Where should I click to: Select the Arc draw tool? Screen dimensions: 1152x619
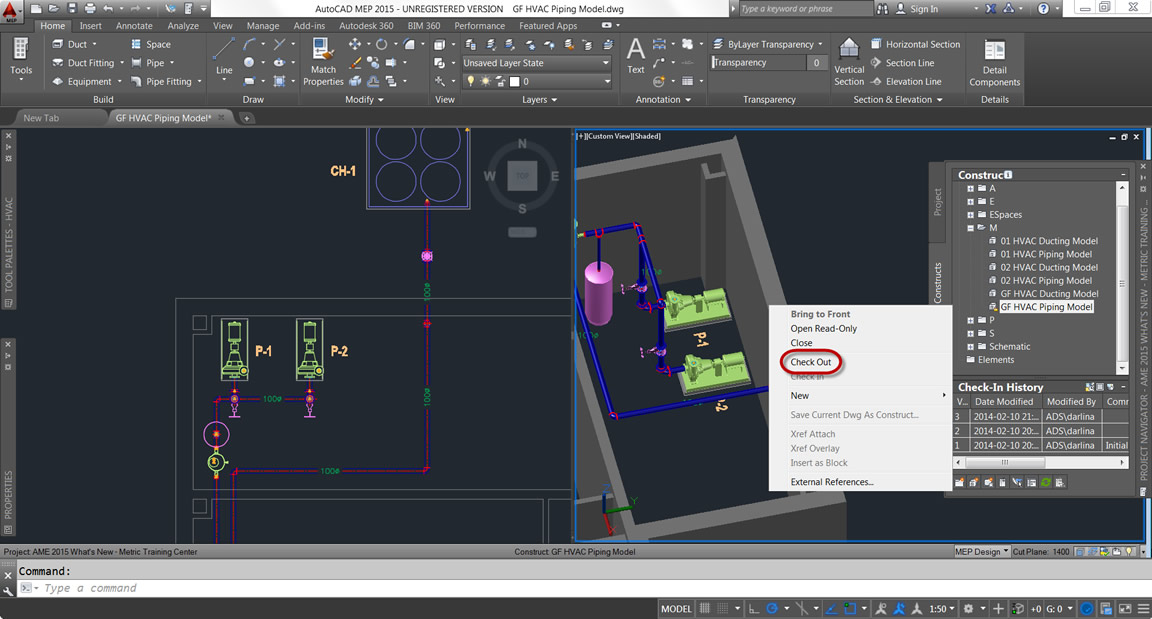249,44
